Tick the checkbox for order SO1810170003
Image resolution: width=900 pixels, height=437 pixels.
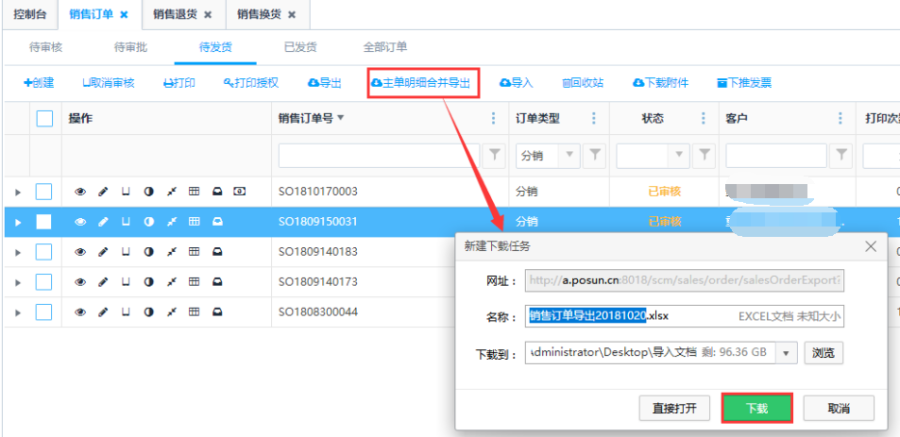coord(44,191)
